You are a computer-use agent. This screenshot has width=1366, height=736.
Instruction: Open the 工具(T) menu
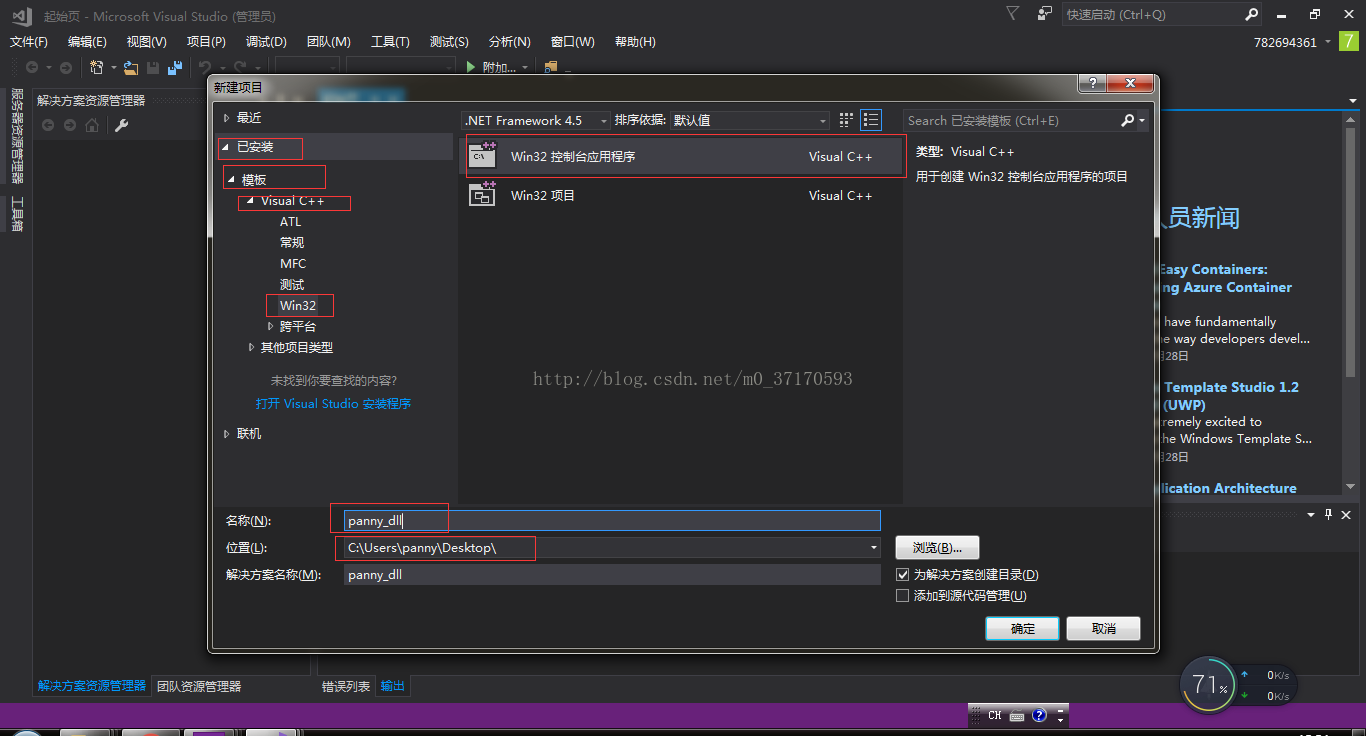point(390,42)
